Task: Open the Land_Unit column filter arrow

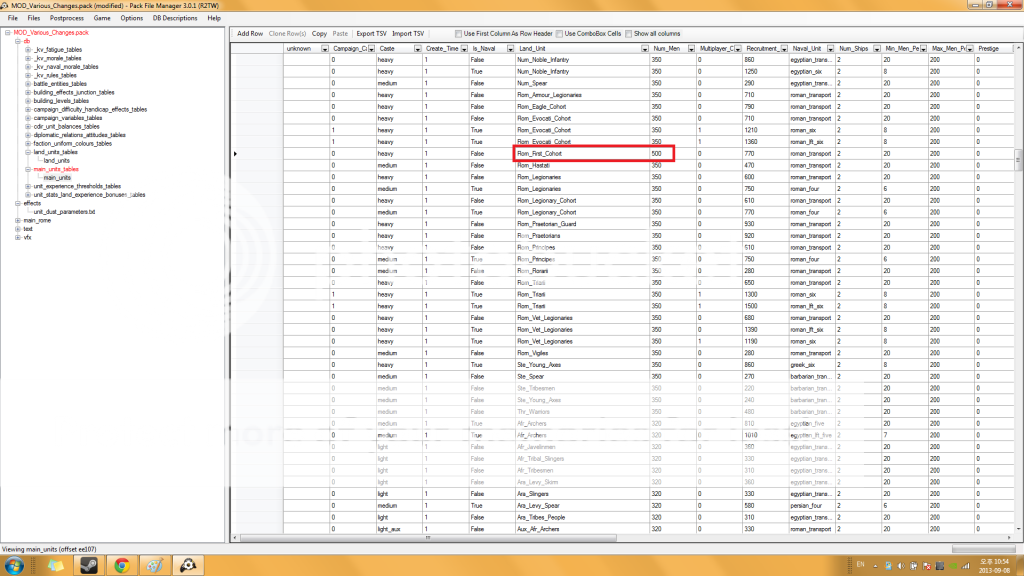Action: tap(644, 48)
